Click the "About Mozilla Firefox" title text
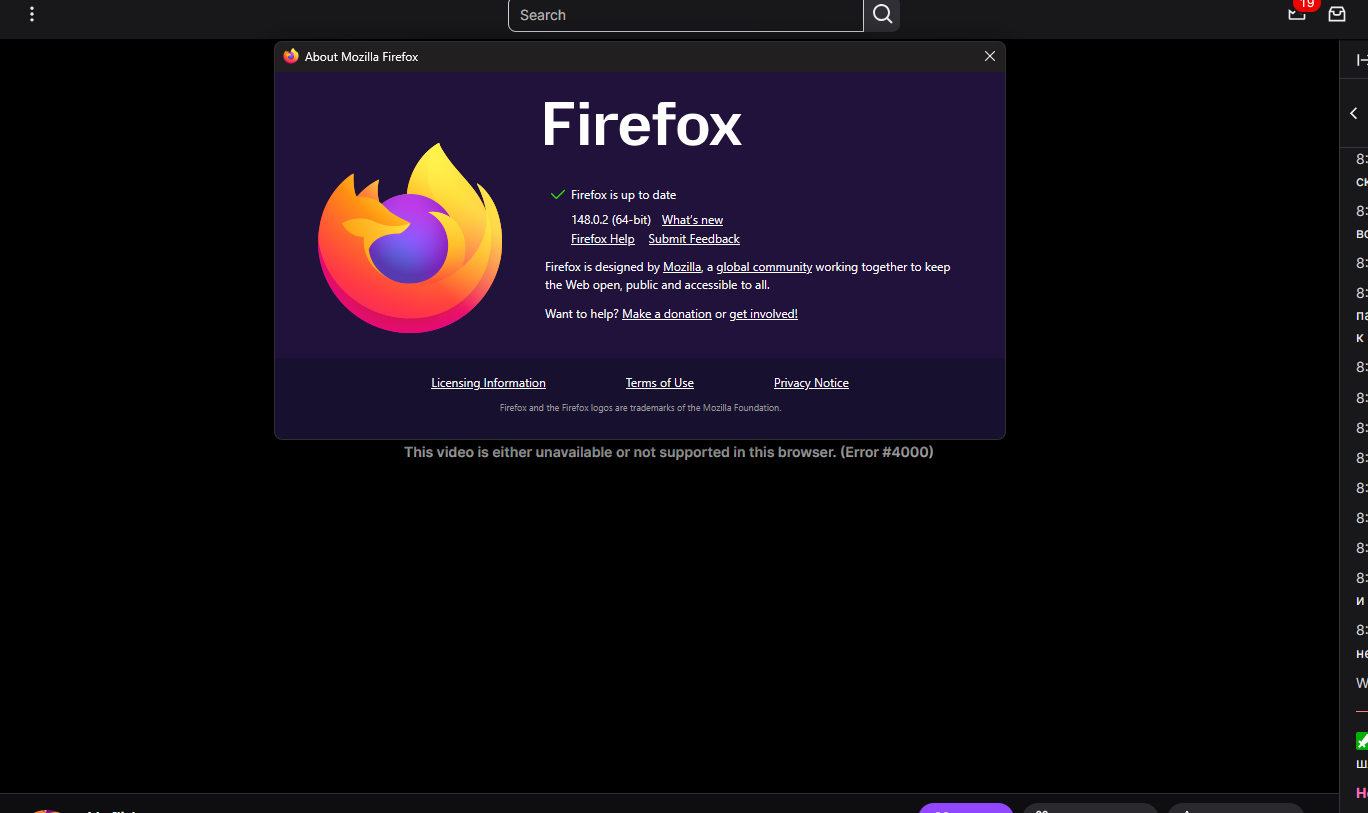This screenshot has height=813, width=1368. [x=361, y=57]
